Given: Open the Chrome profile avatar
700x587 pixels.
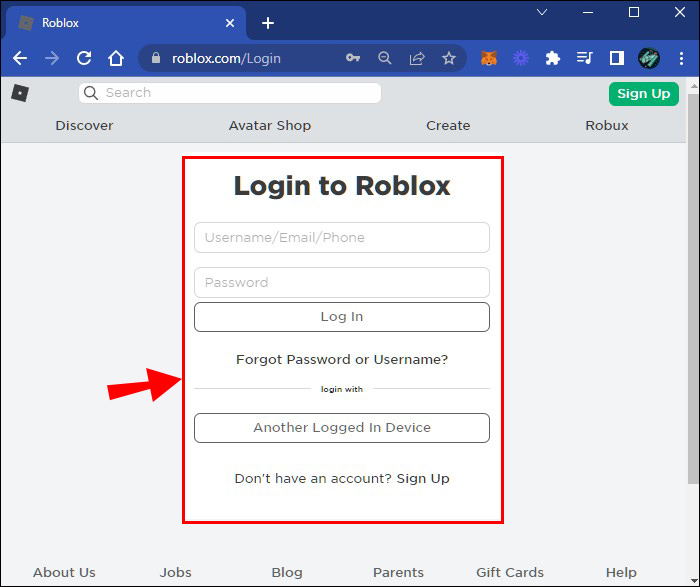Looking at the screenshot, I should (649, 58).
